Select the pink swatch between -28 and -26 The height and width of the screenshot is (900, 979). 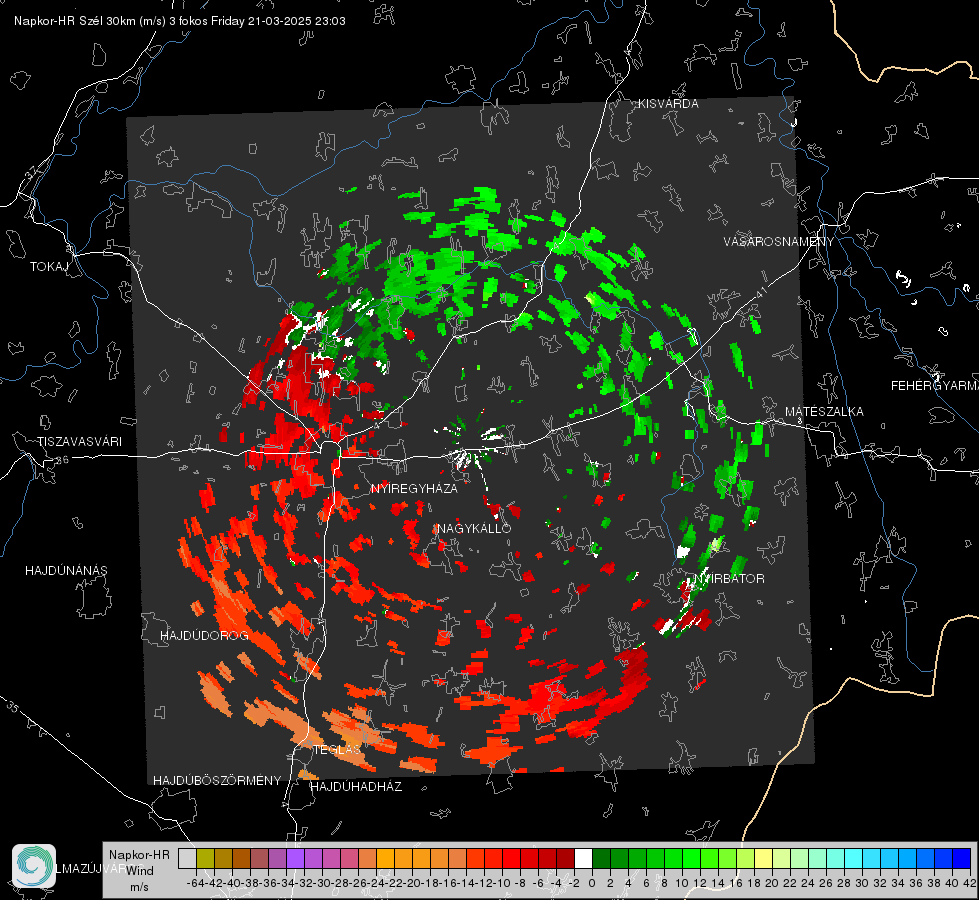pyautogui.click(x=349, y=859)
